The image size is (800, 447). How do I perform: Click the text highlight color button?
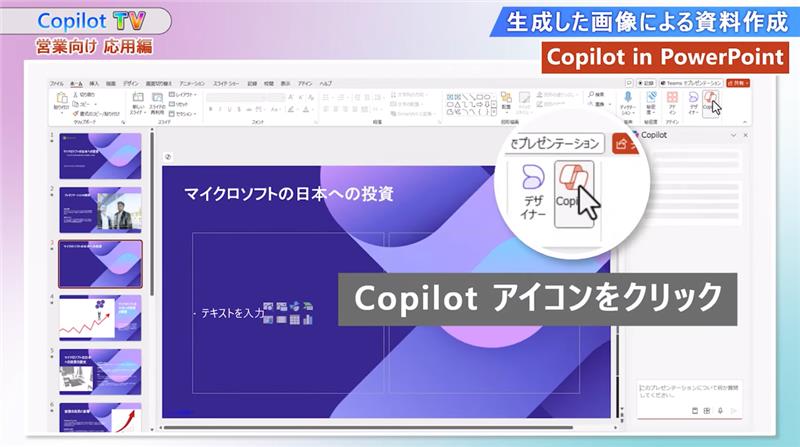(x=291, y=109)
